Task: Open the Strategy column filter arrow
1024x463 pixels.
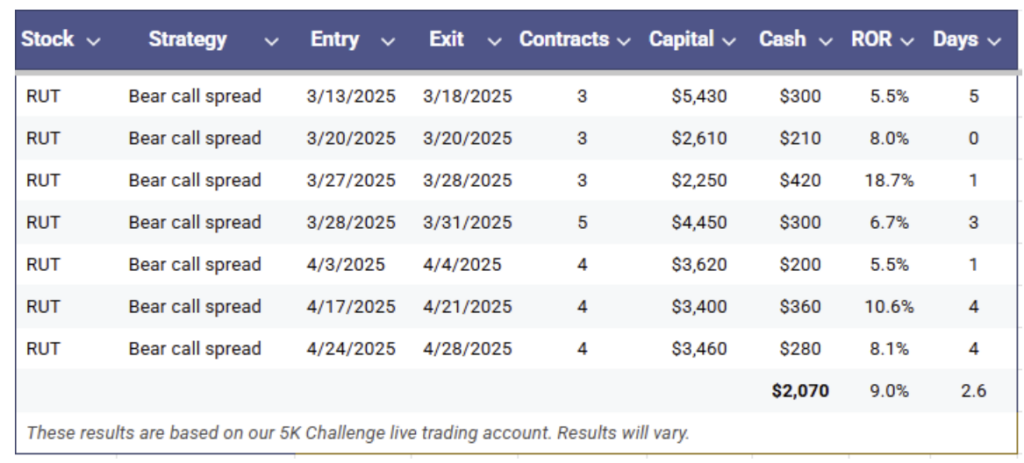Action: point(271,41)
